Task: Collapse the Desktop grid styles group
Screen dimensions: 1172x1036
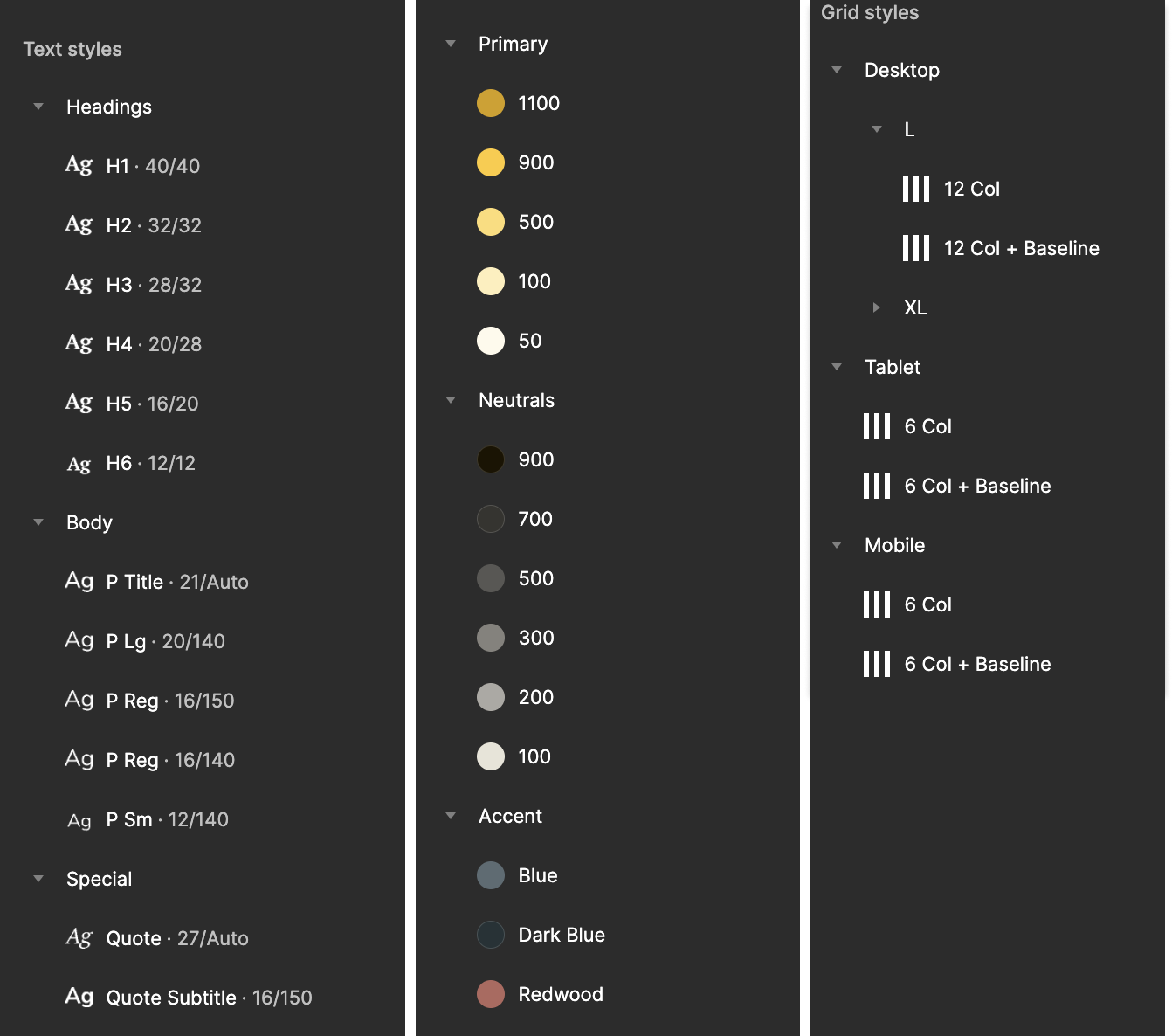Action: pyautogui.click(x=837, y=70)
